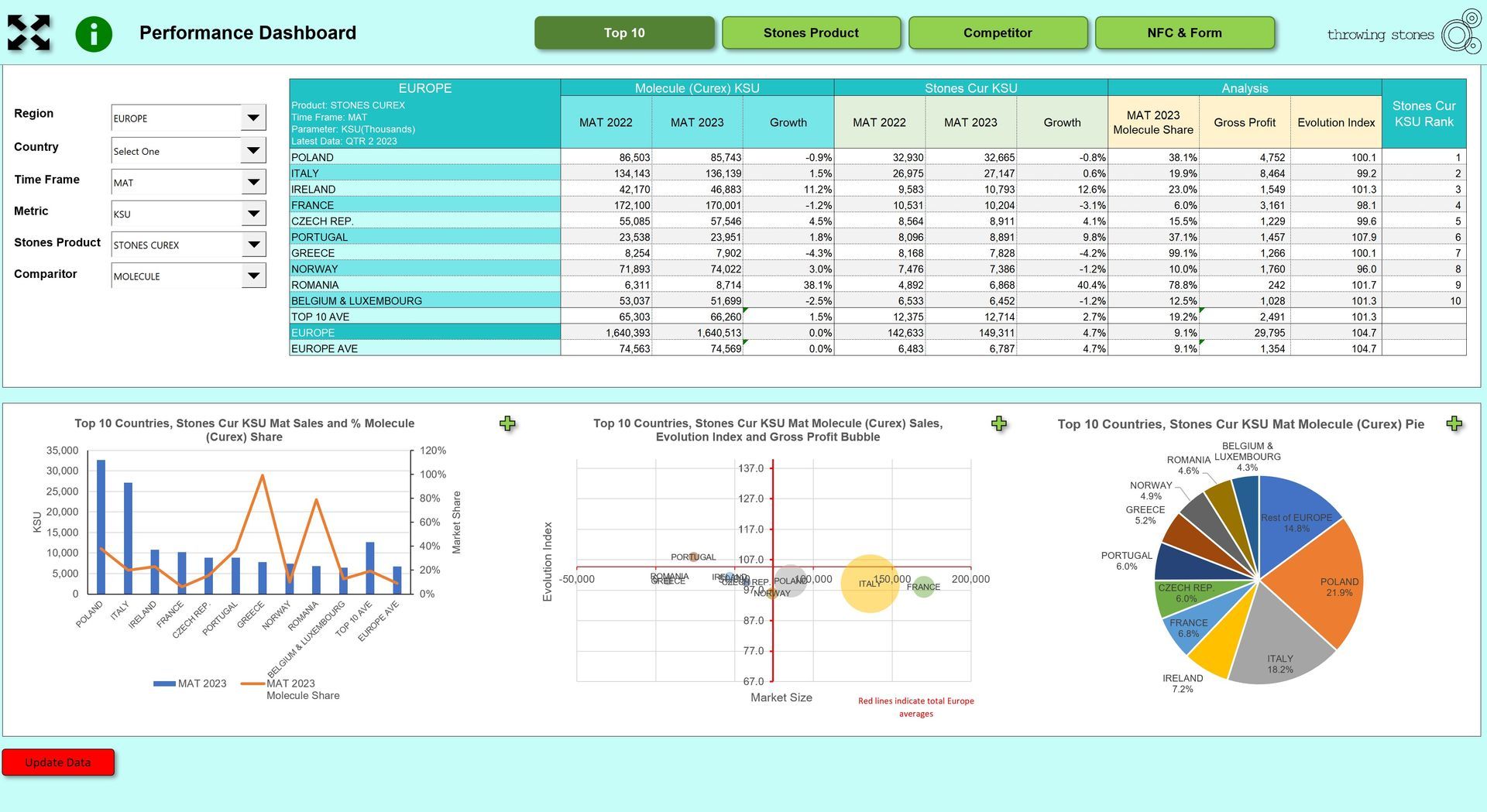
Task: Select the POLAND row in the table
Action: coord(877,157)
